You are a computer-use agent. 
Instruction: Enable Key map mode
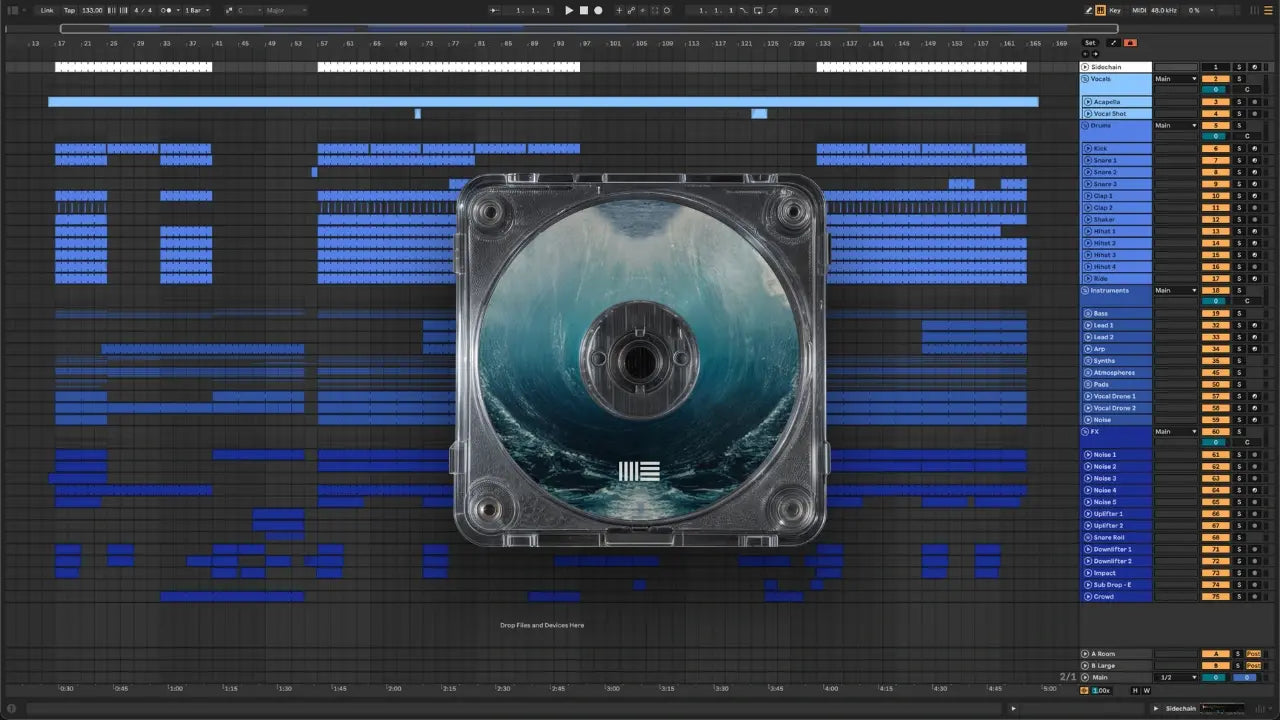(x=1115, y=10)
